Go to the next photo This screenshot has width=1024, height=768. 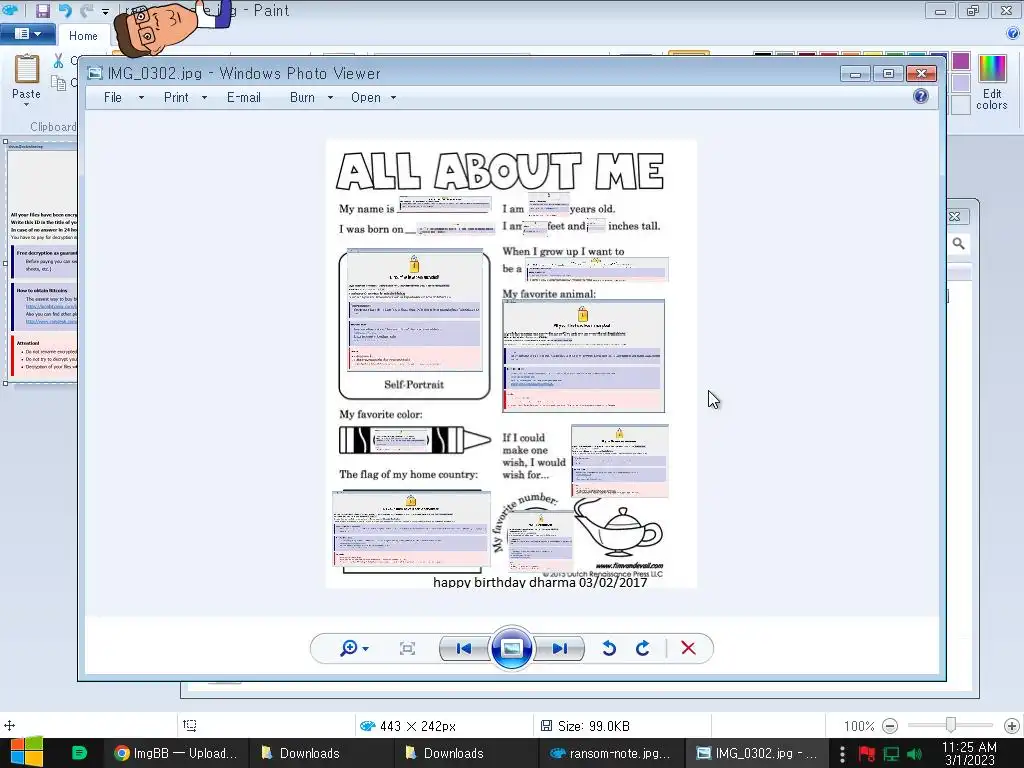(x=560, y=648)
